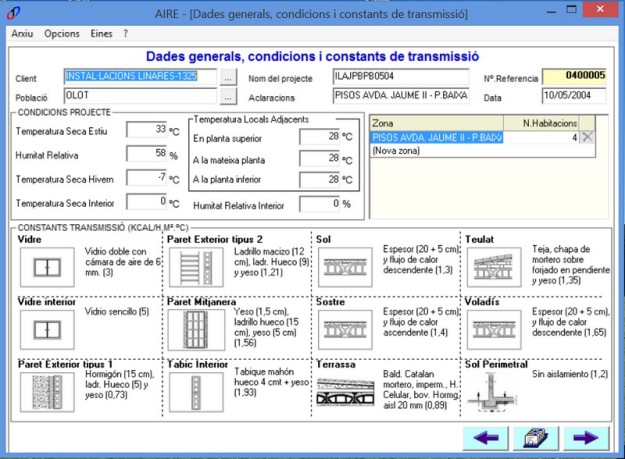Browse towns with the Població ... button
Image resolution: width=625 pixels, height=459 pixels.
point(228,96)
